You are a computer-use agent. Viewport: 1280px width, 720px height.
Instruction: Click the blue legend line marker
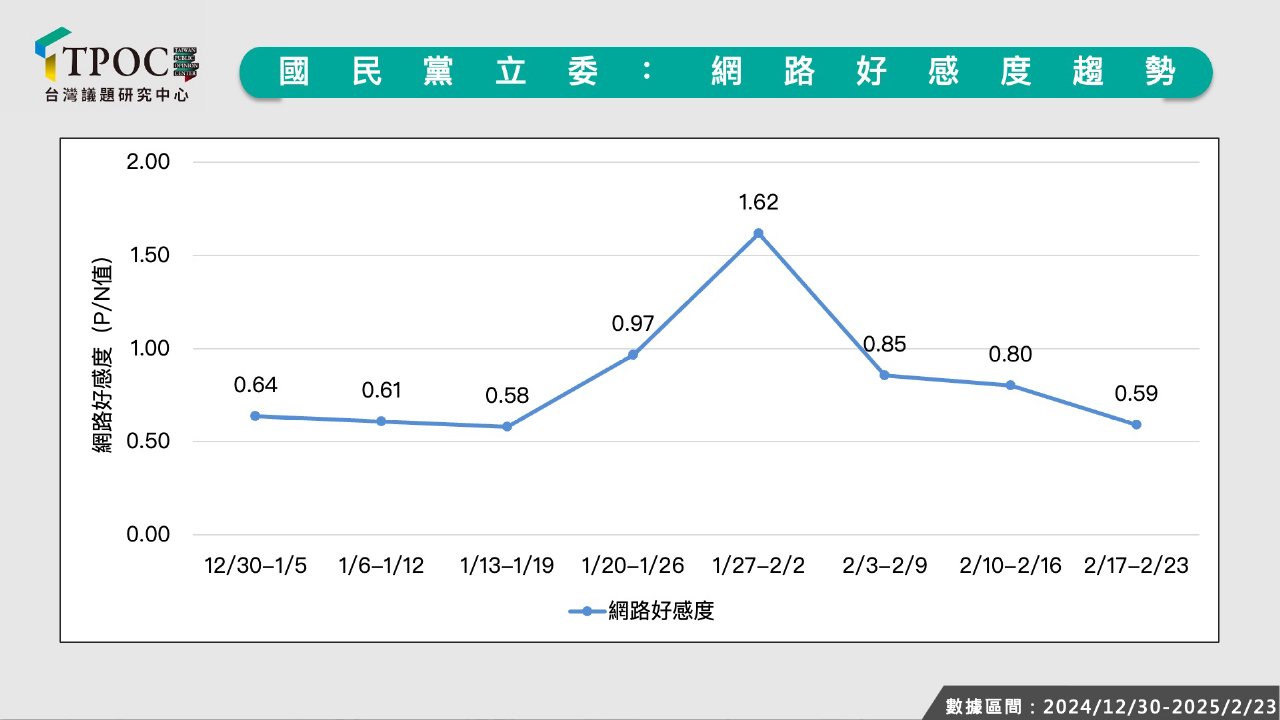click(586, 611)
